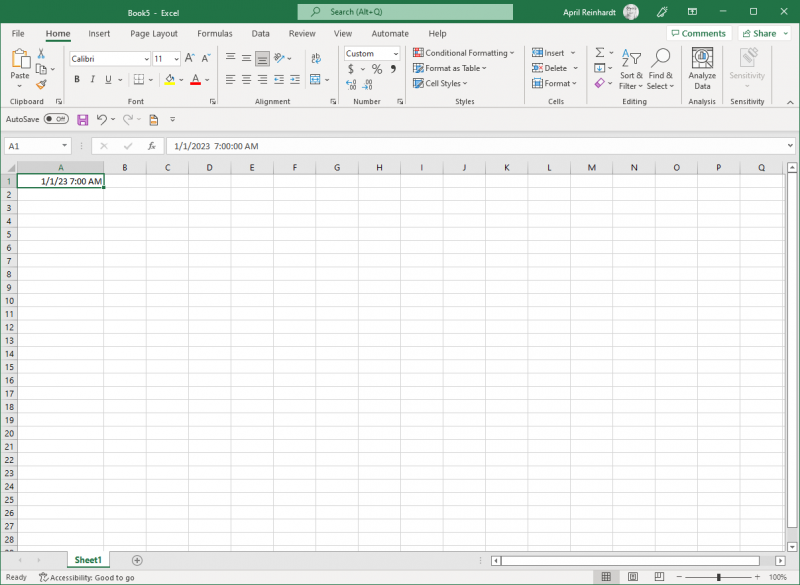Expand the Number Format dropdown showing Custom
800x585 pixels.
click(x=396, y=53)
